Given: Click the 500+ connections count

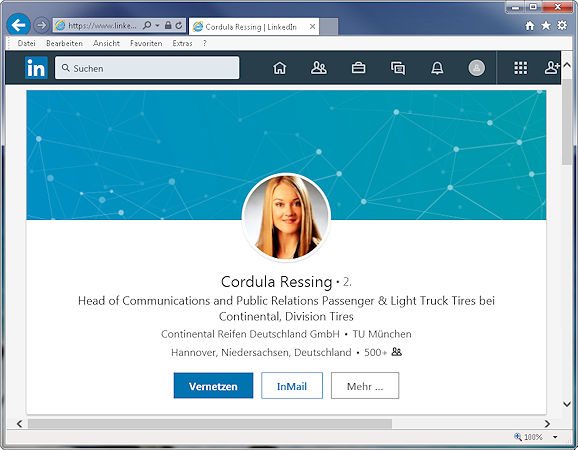Looking at the screenshot, I should [x=375, y=352].
